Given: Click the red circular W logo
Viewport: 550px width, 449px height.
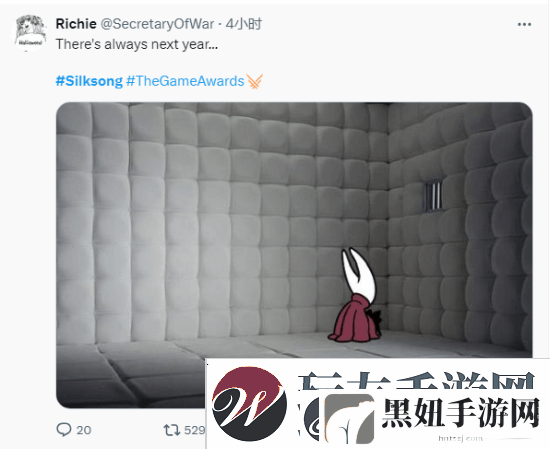Looking at the screenshot, I should coord(249,403).
